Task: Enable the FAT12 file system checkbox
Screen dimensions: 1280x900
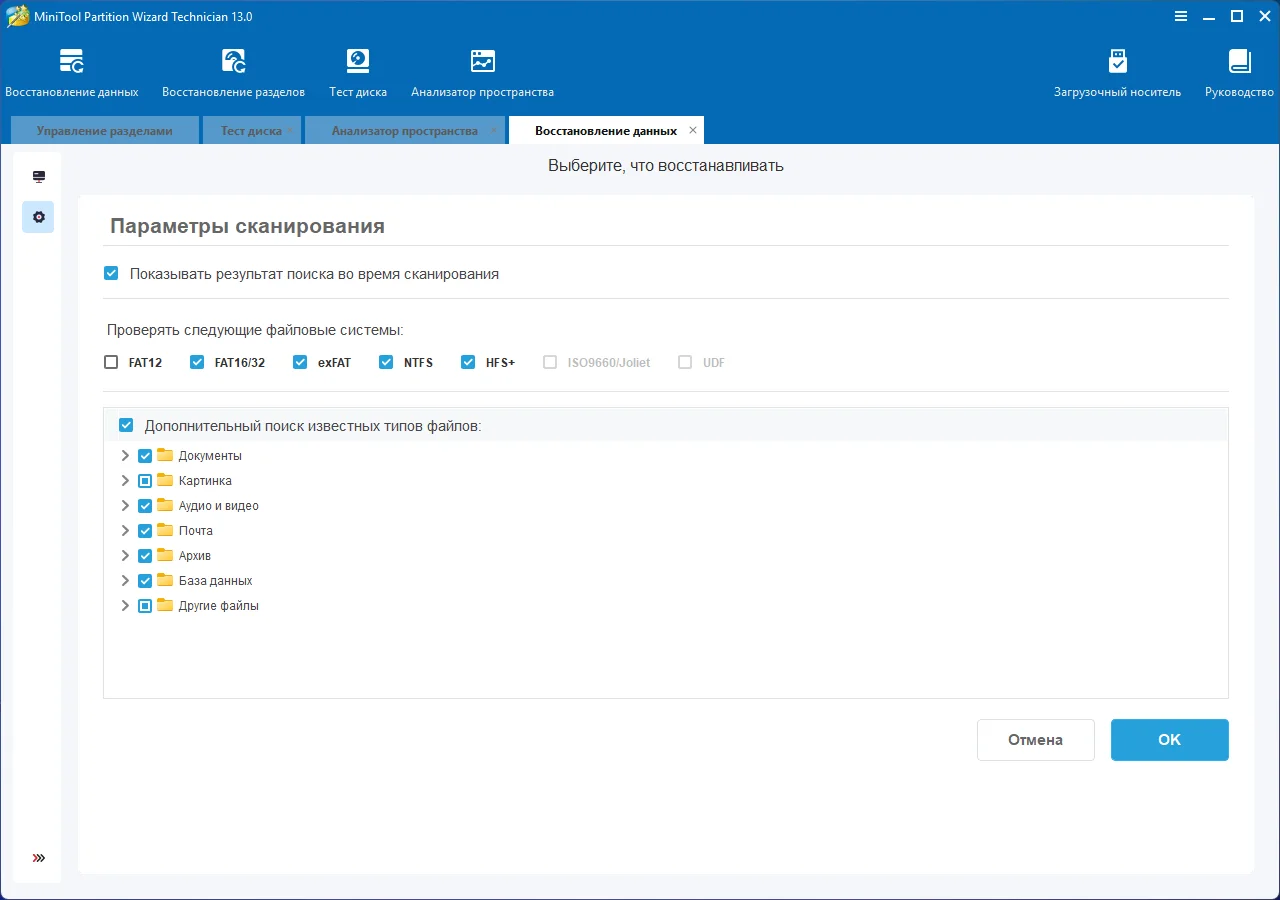Action: [111, 363]
